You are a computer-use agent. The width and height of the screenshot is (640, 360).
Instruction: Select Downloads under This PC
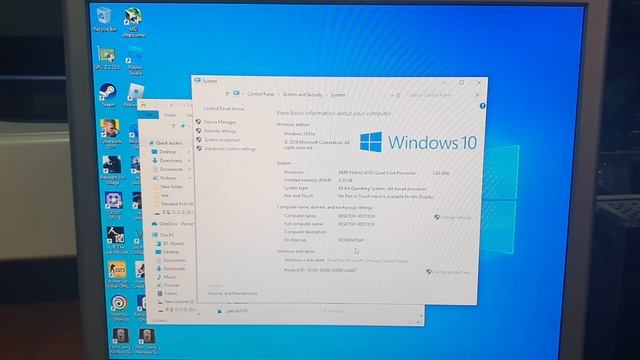coord(174,269)
